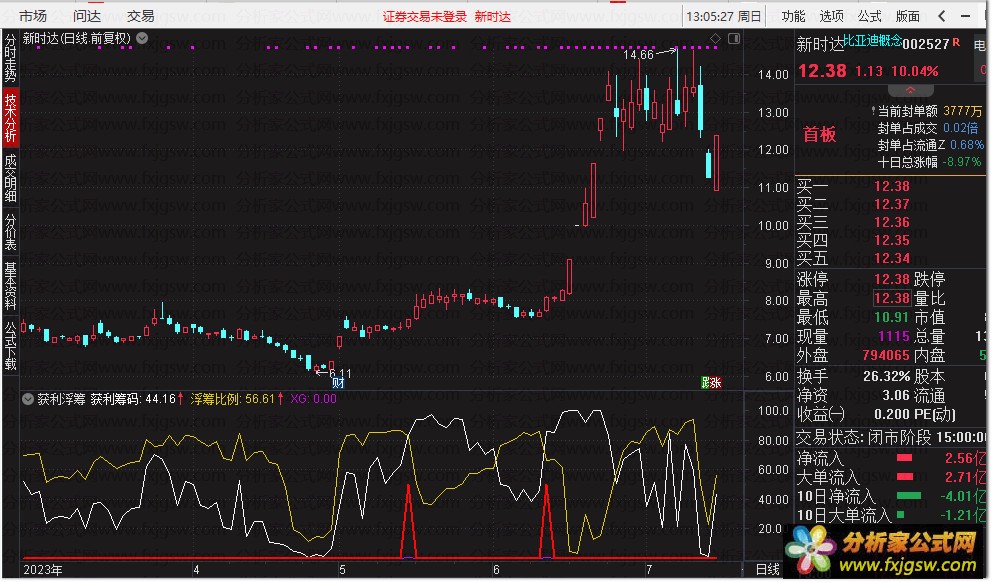Image resolution: width=993 pixels, height=582 pixels.
Task: Click the 买一 price 12.38
Action: point(891,186)
